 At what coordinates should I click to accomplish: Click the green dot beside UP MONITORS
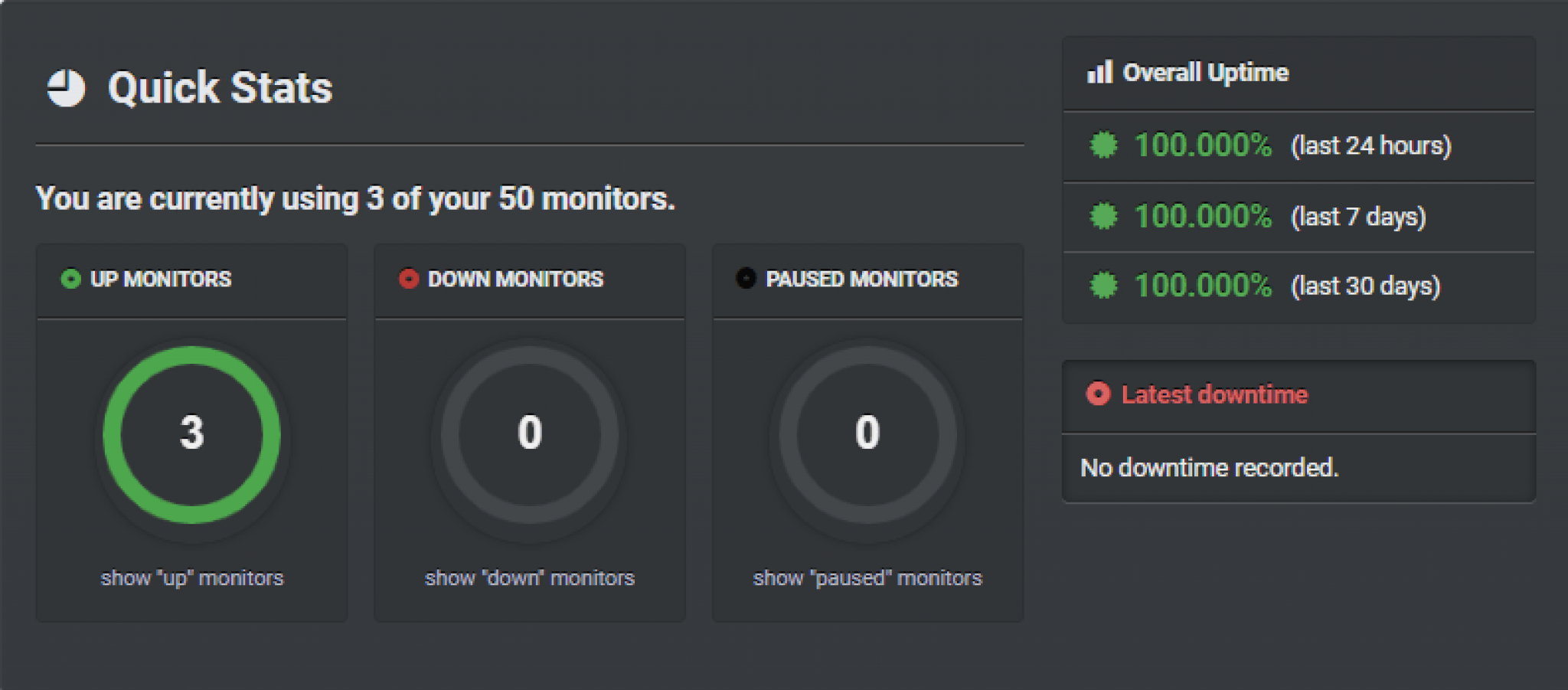tap(70, 279)
